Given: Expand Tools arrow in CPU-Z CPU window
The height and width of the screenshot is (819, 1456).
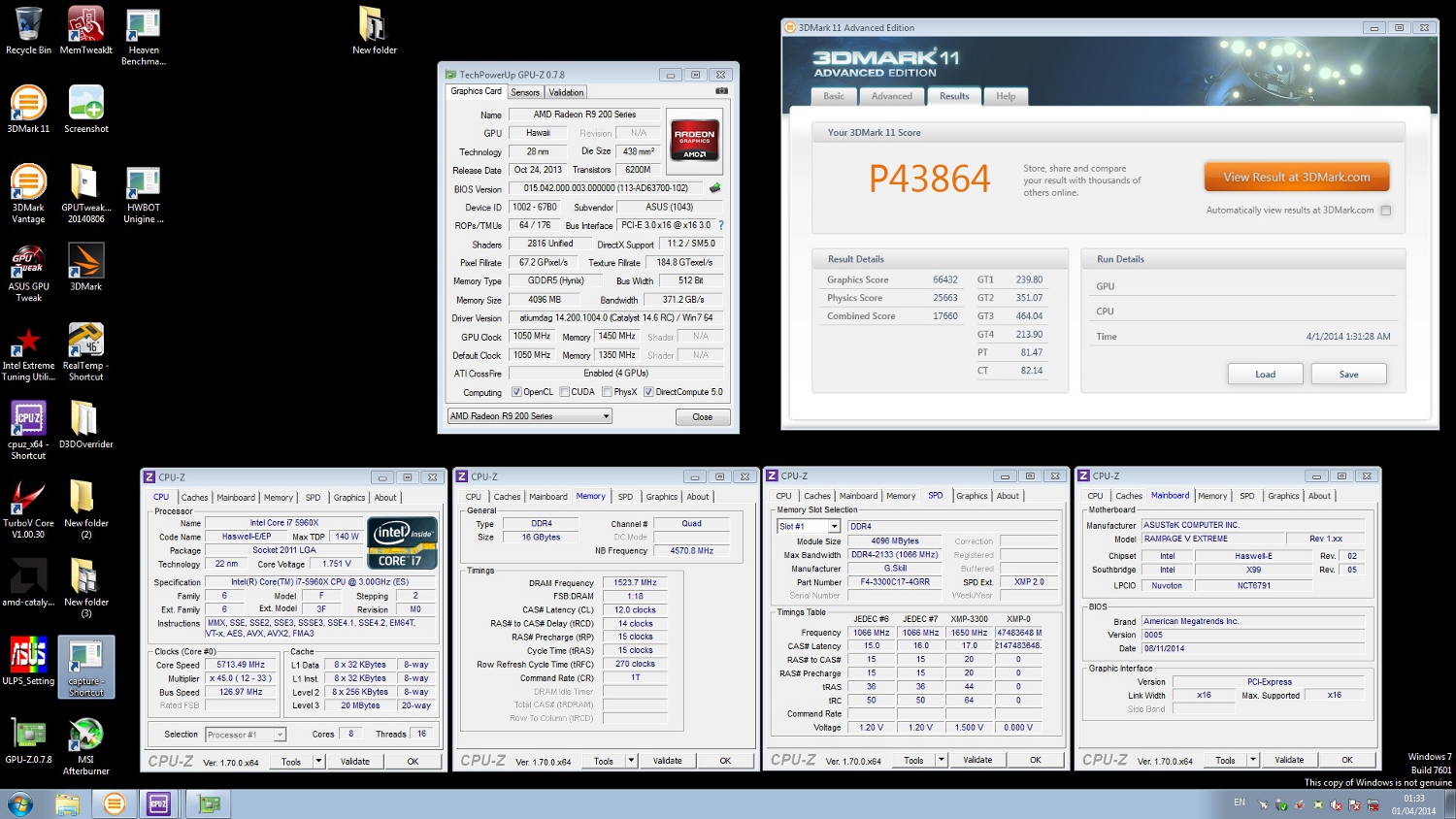Looking at the screenshot, I should (x=318, y=762).
